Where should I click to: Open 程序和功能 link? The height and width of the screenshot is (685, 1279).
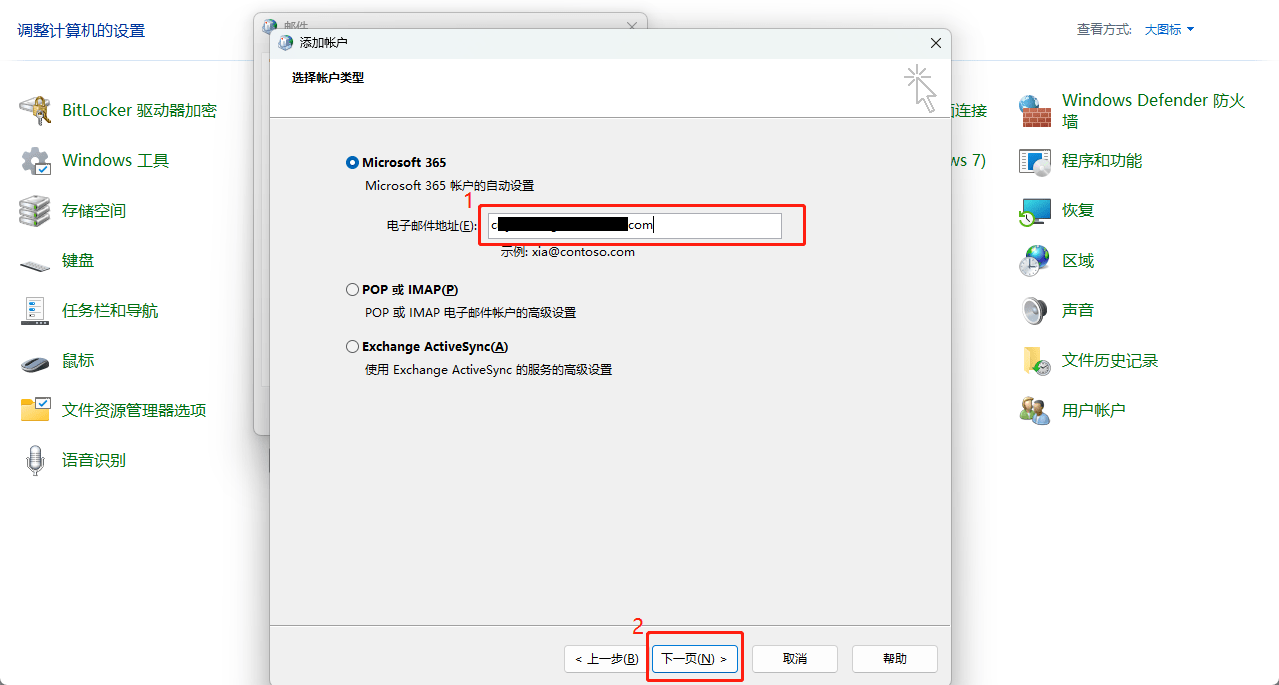click(1101, 161)
